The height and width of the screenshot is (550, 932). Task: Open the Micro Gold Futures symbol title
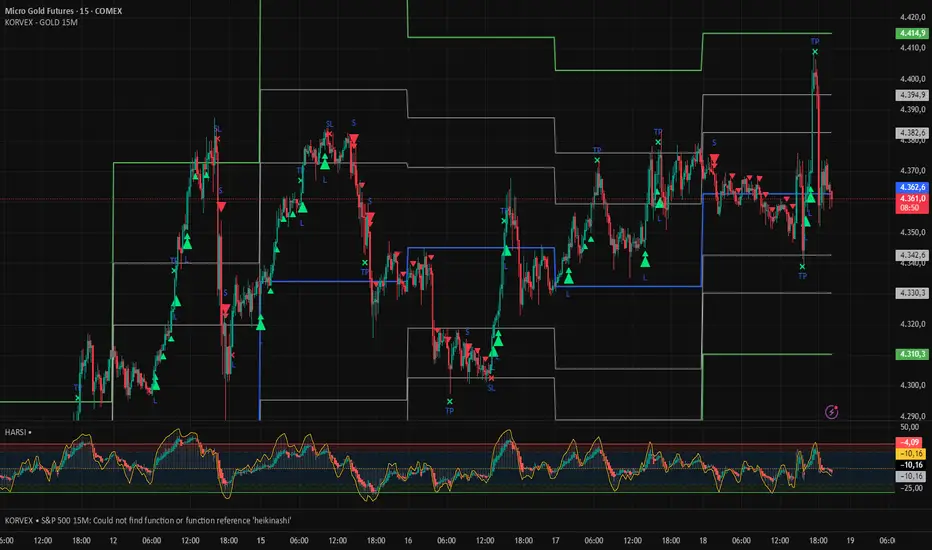[x=64, y=11]
